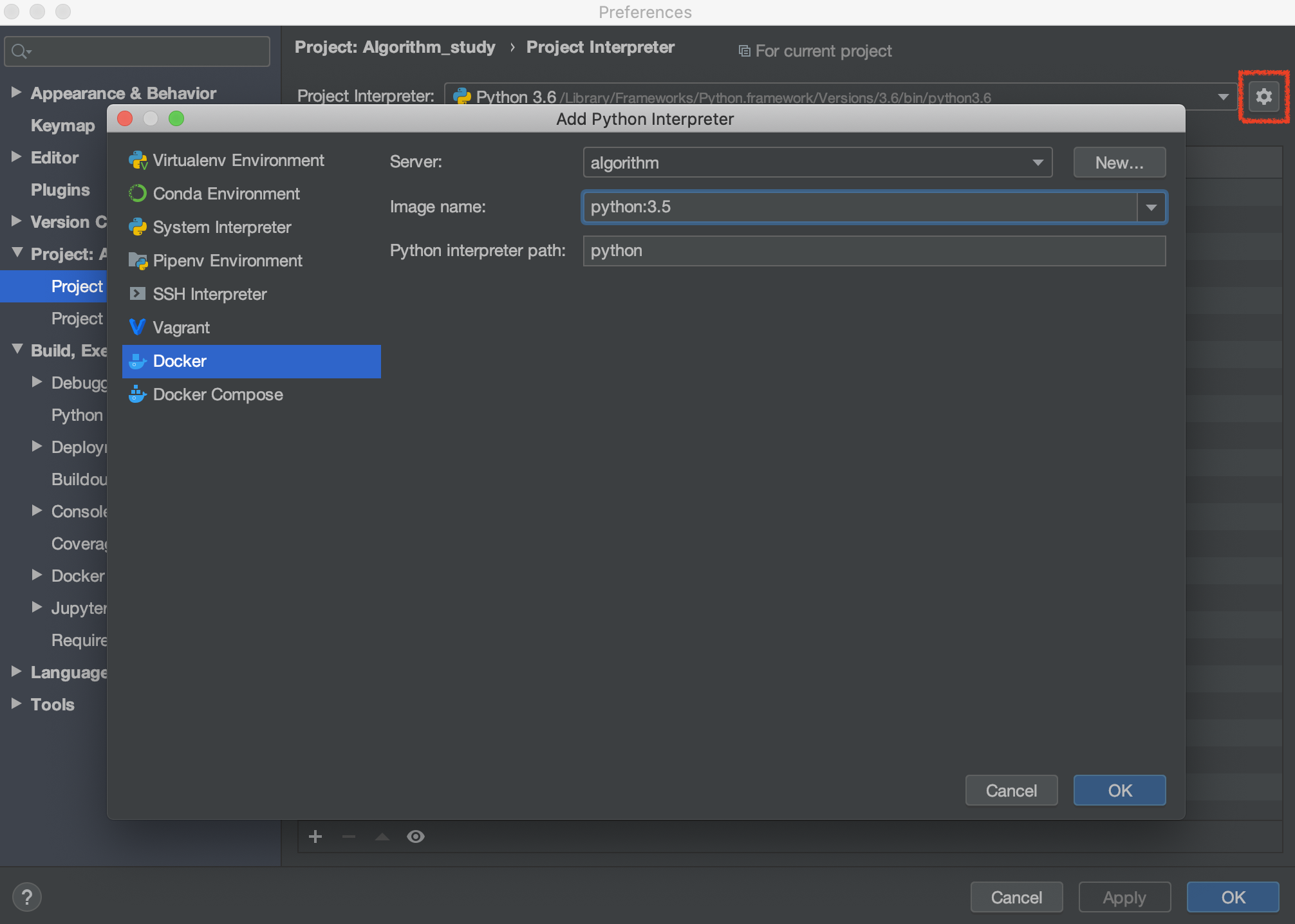Toggle the eye icon for early releases

pos(416,836)
